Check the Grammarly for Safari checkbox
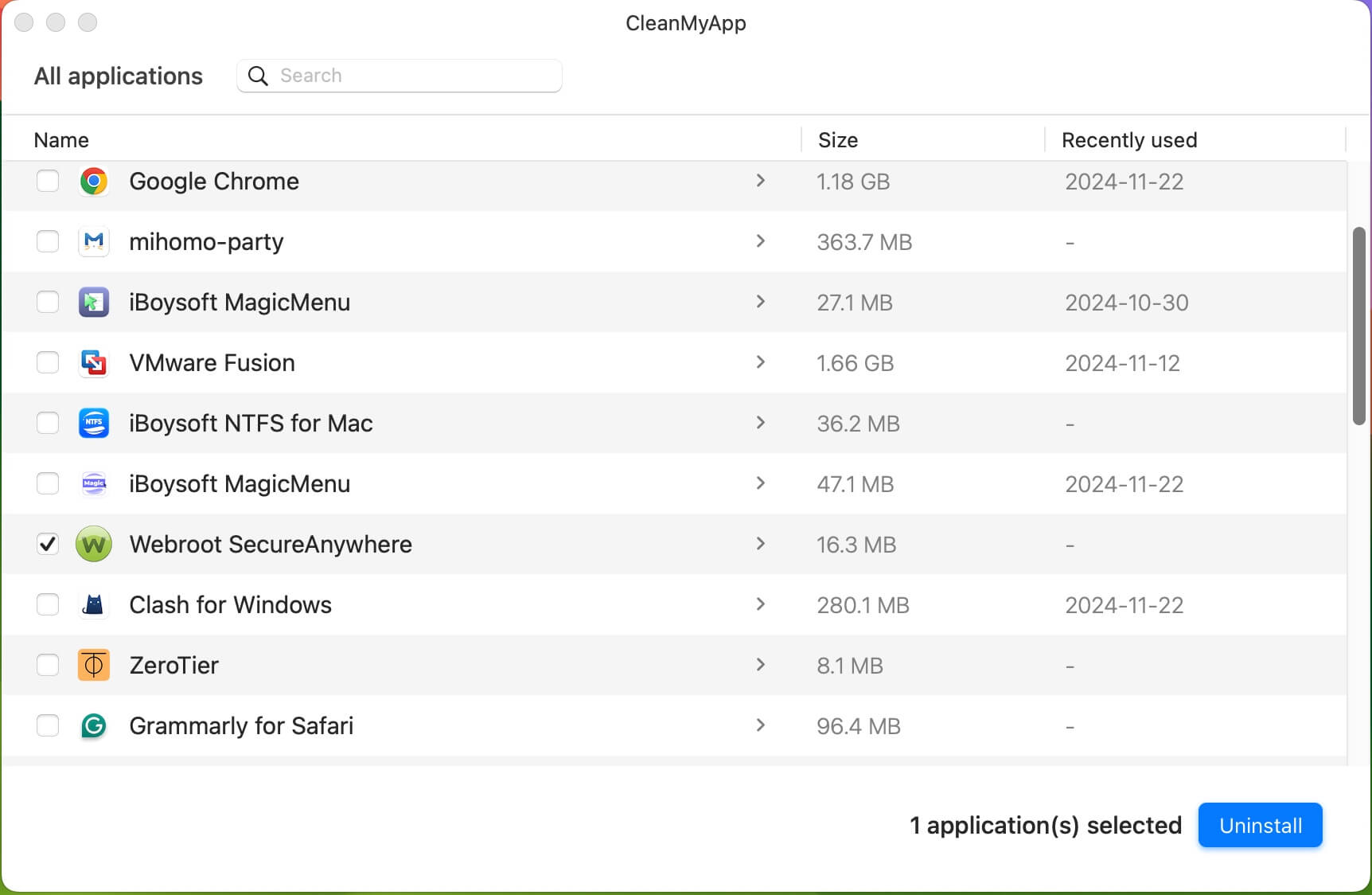Image resolution: width=1372 pixels, height=895 pixels. (48, 726)
